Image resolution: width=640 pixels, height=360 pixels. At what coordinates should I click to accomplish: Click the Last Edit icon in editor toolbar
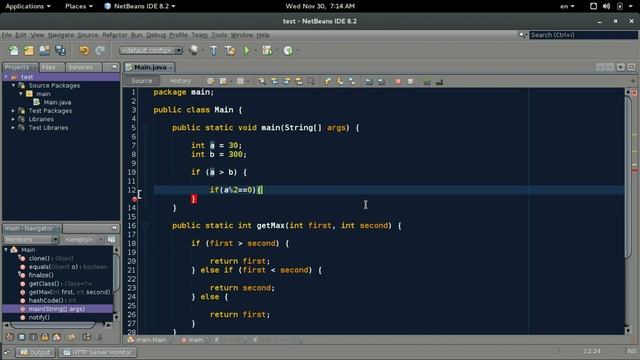pos(211,81)
